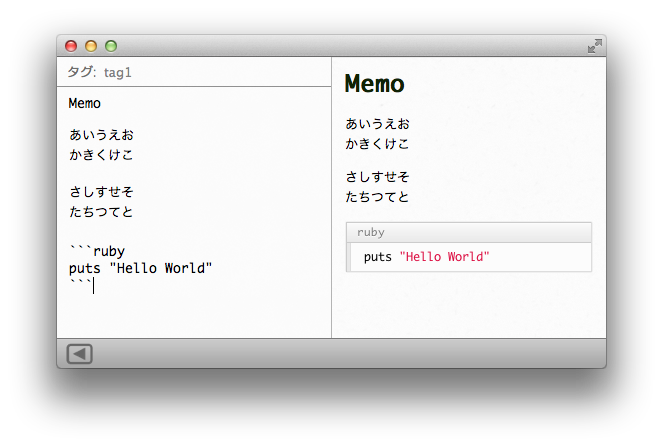Screen dimensions: 663x447
Task: Click 'かきくけこ' in the preview pane
Action: pos(377,144)
